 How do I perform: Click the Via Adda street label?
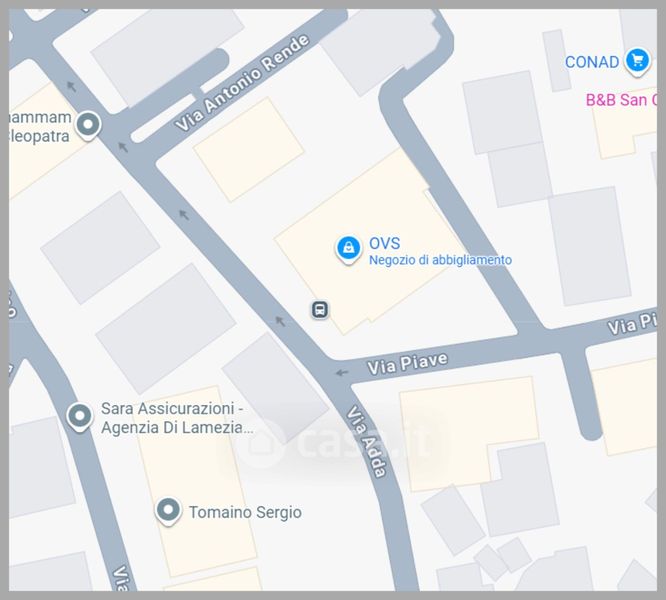(x=367, y=442)
